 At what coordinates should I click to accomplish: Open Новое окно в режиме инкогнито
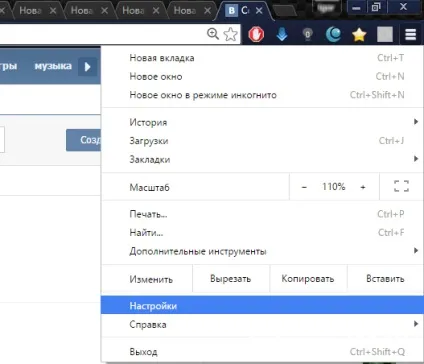[x=262, y=95]
